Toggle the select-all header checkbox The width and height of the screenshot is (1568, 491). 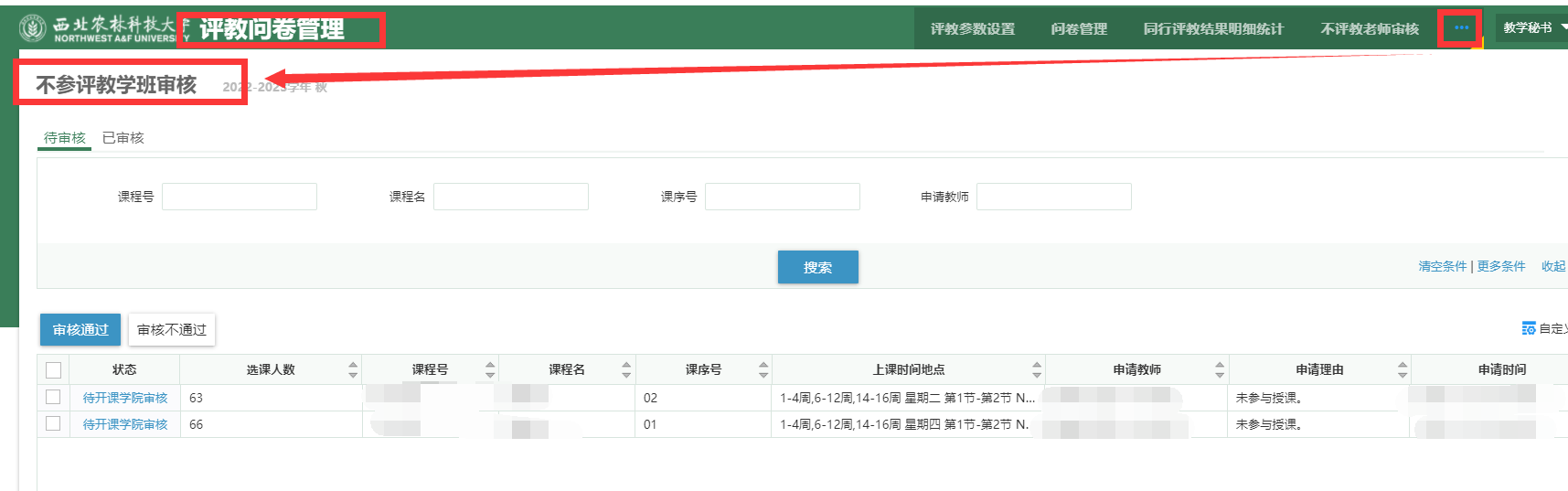54,369
